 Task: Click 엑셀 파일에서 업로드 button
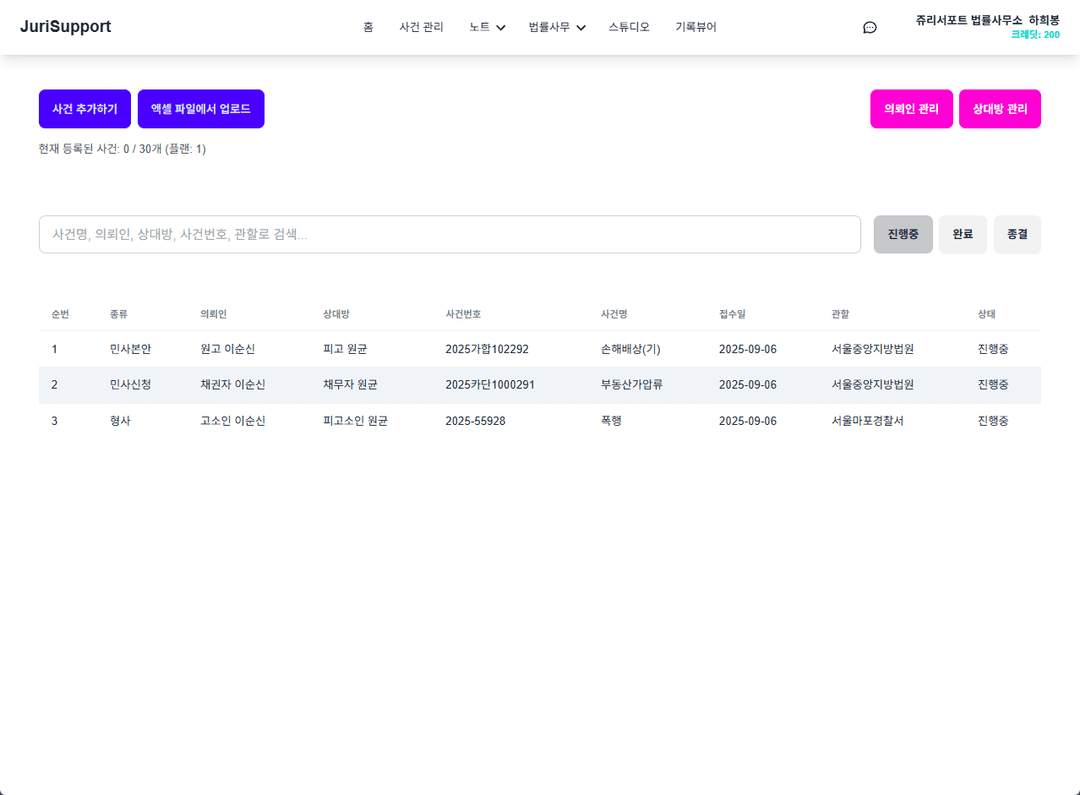tap(201, 109)
